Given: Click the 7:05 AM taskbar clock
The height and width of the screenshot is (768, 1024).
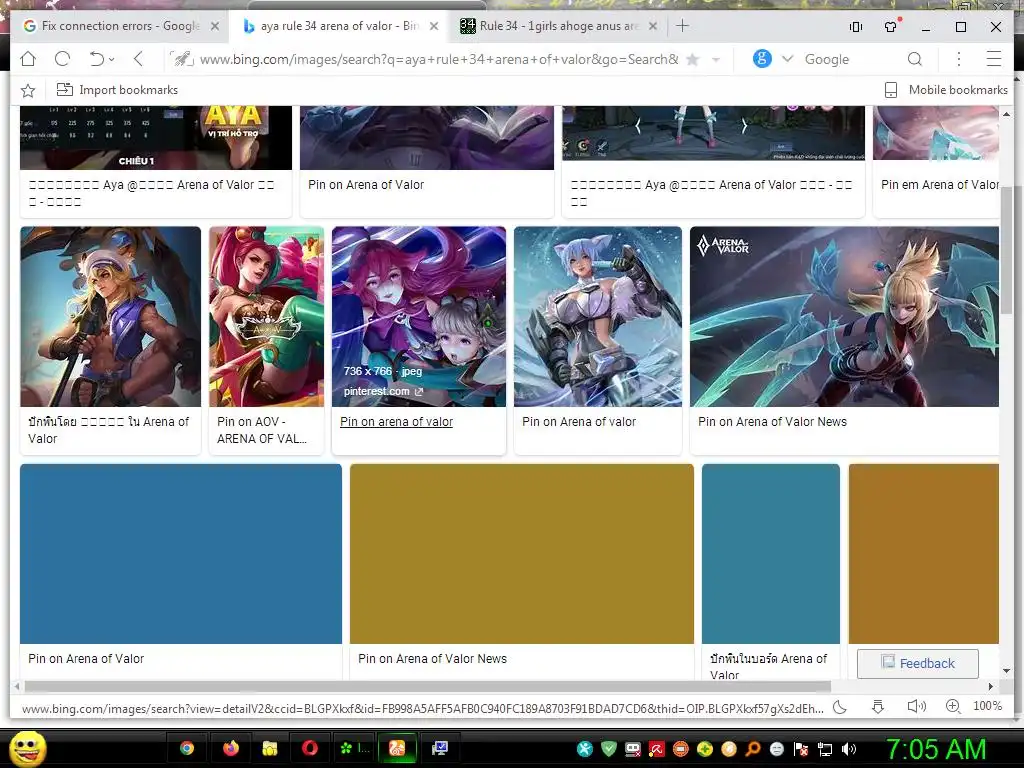Looking at the screenshot, I should (x=936, y=749).
